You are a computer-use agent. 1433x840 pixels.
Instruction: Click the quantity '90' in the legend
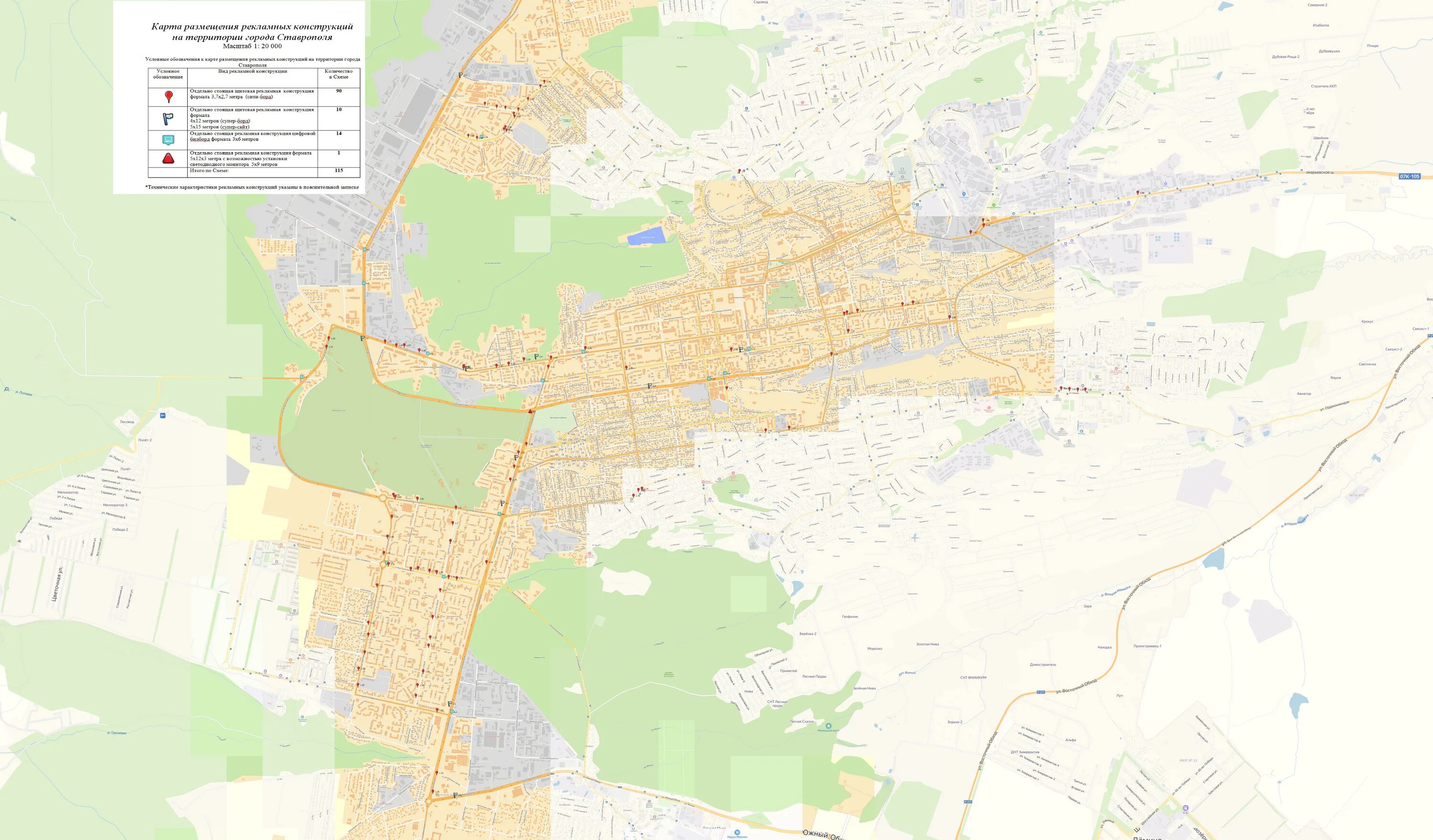pyautogui.click(x=339, y=91)
